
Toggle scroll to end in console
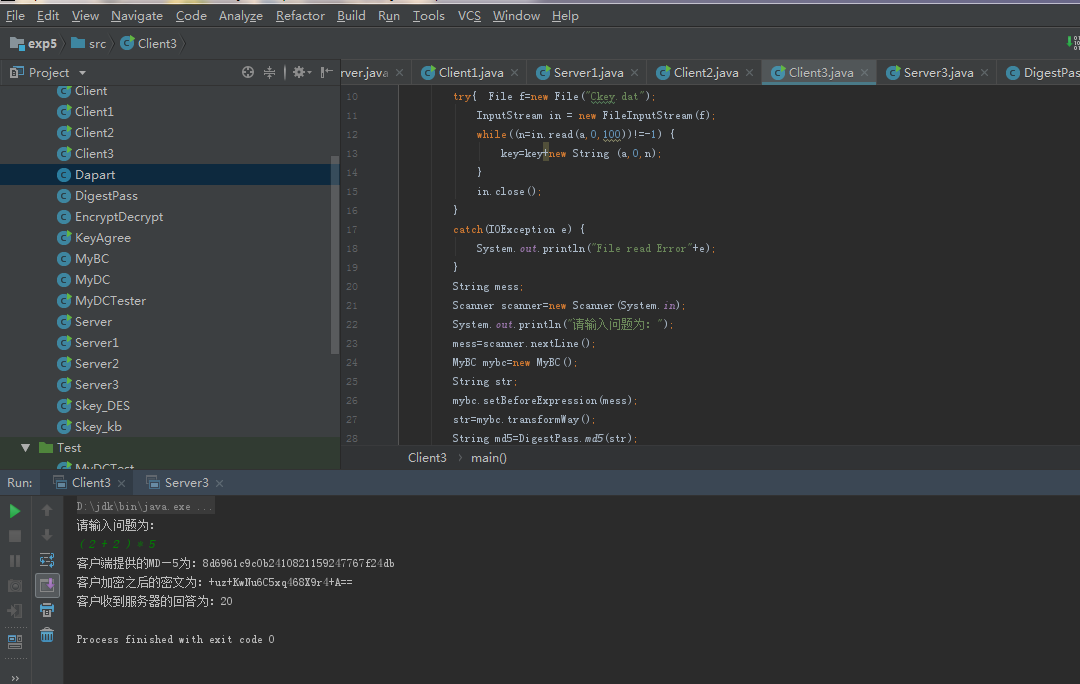(47, 585)
